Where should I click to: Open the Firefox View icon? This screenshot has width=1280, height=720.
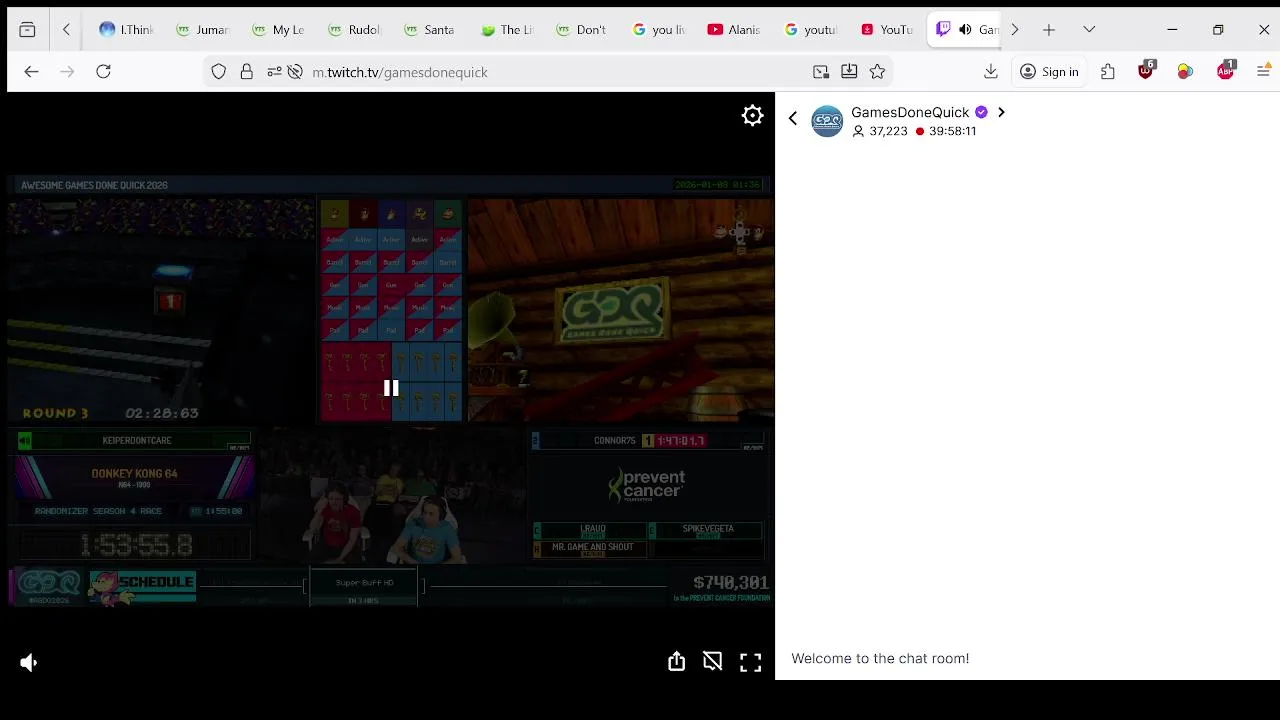(27, 30)
